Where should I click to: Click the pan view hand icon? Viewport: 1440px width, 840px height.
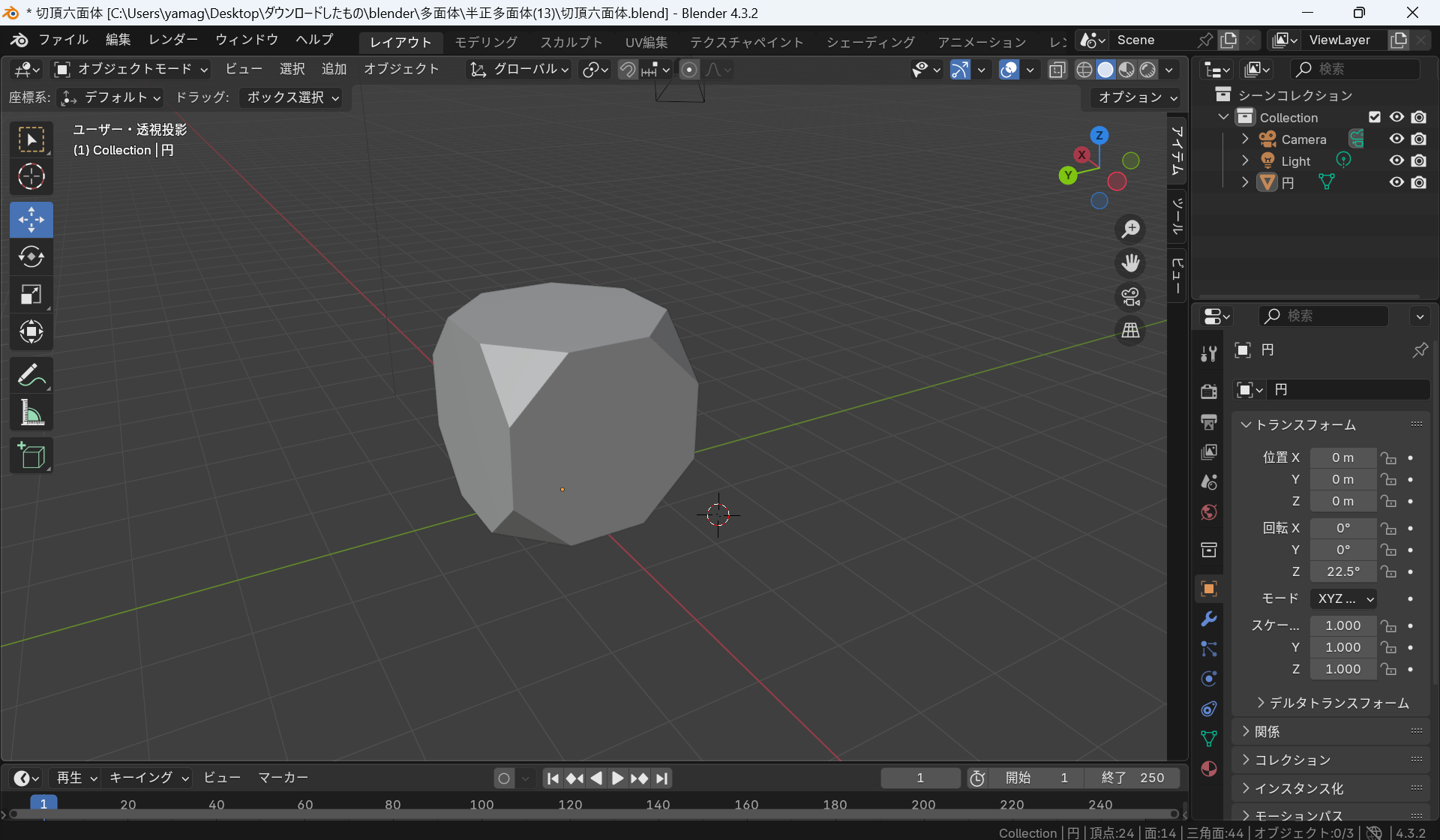click(1130, 262)
